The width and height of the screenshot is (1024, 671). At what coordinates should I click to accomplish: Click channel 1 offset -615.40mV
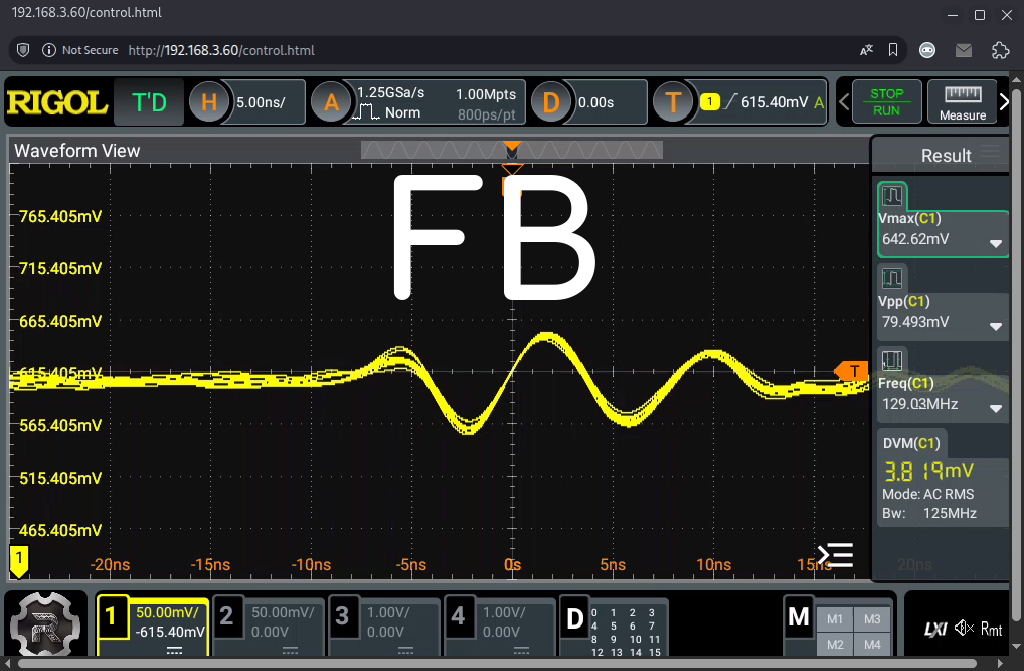pyautogui.click(x=170, y=632)
